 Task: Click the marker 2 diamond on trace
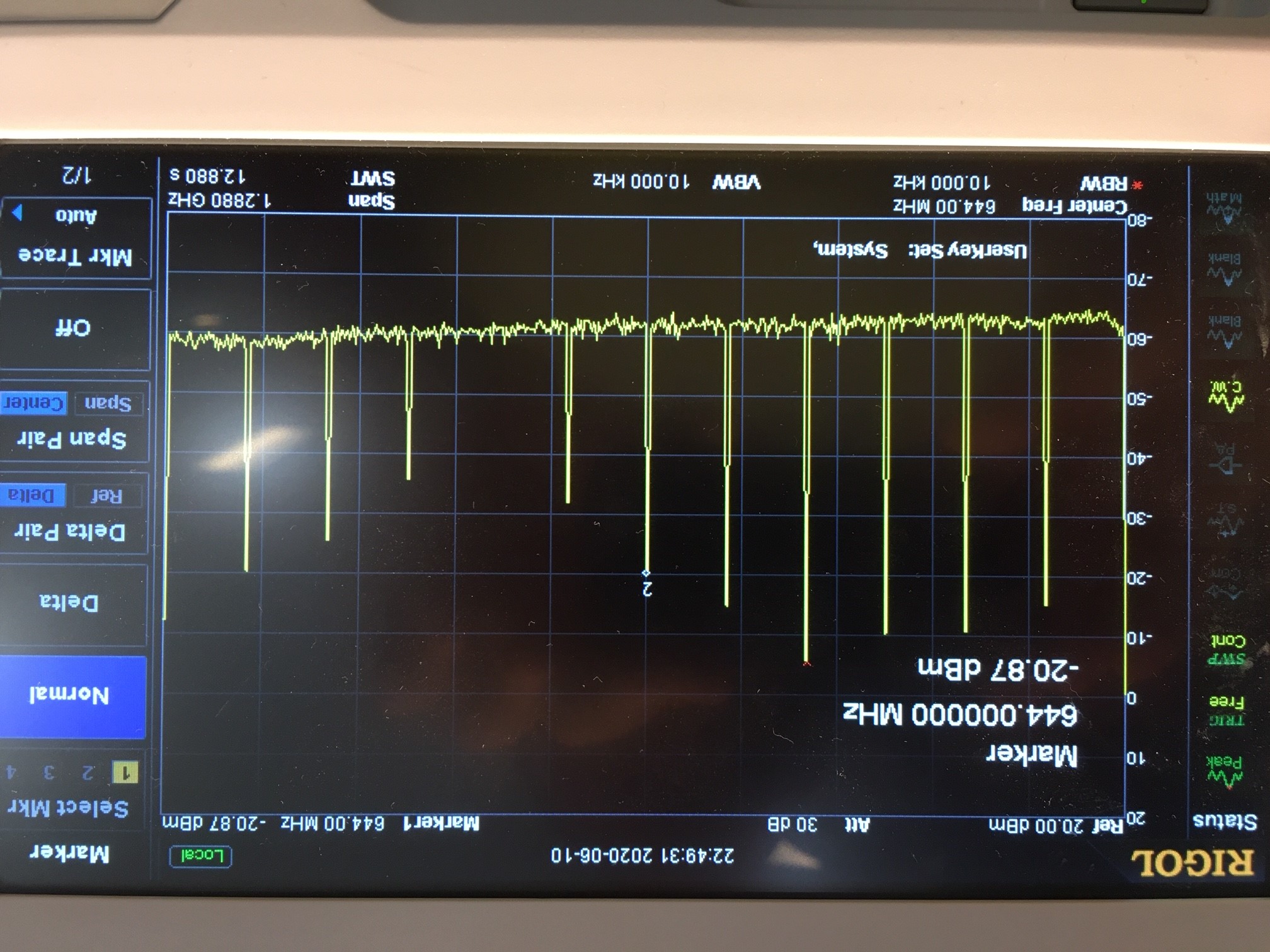(x=646, y=573)
